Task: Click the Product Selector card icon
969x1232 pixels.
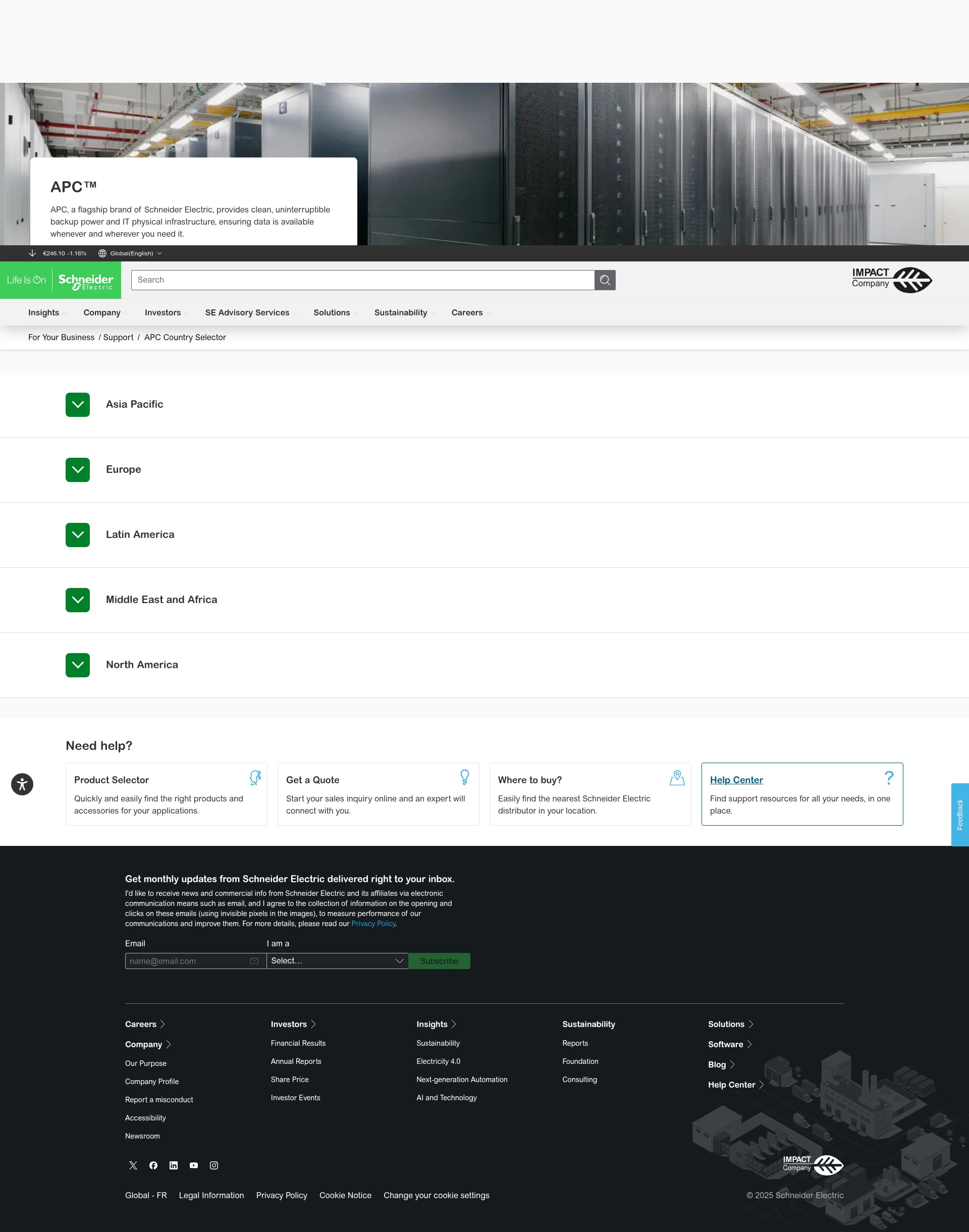Action: click(x=255, y=778)
